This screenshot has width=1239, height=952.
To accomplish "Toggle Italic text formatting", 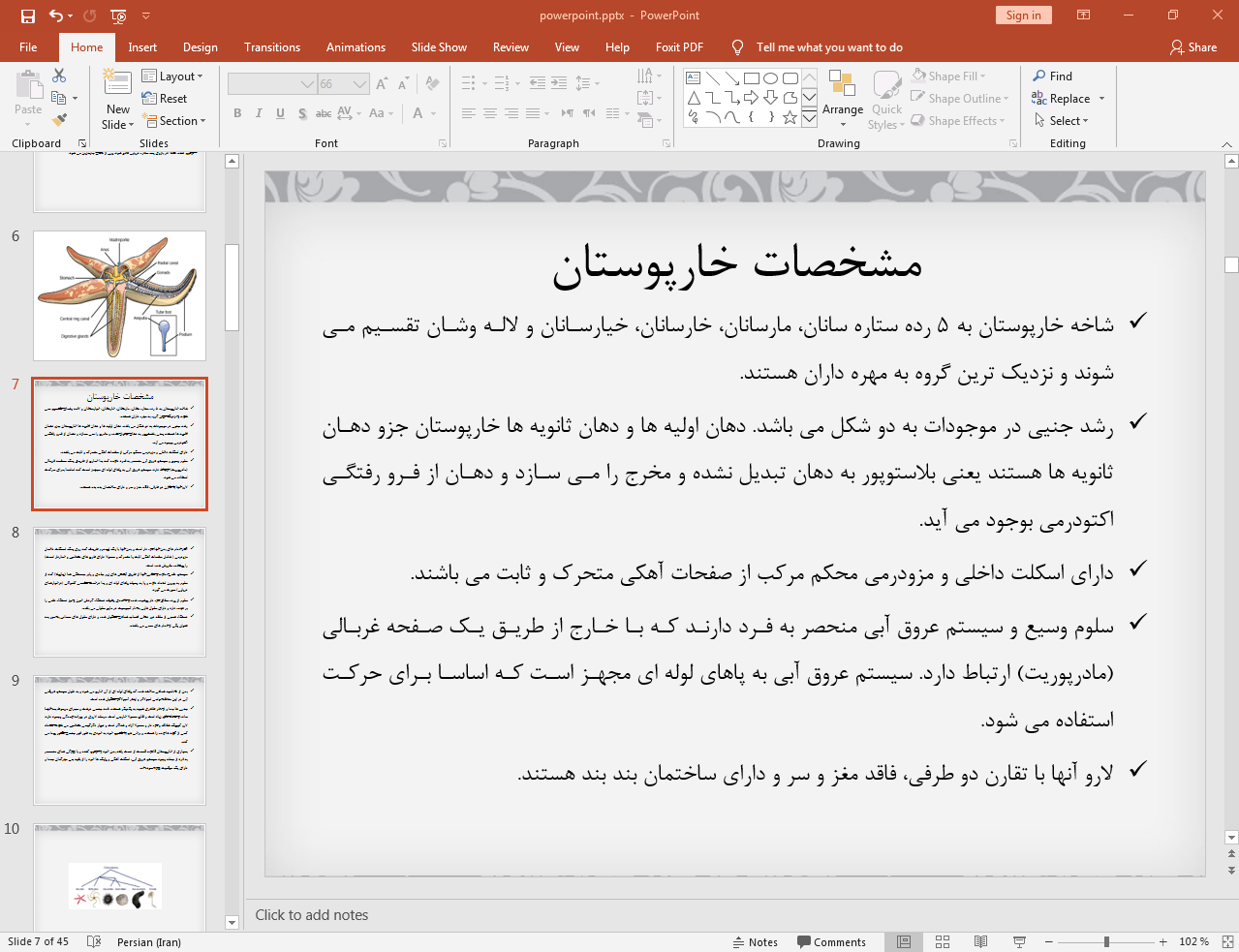I will (x=259, y=113).
